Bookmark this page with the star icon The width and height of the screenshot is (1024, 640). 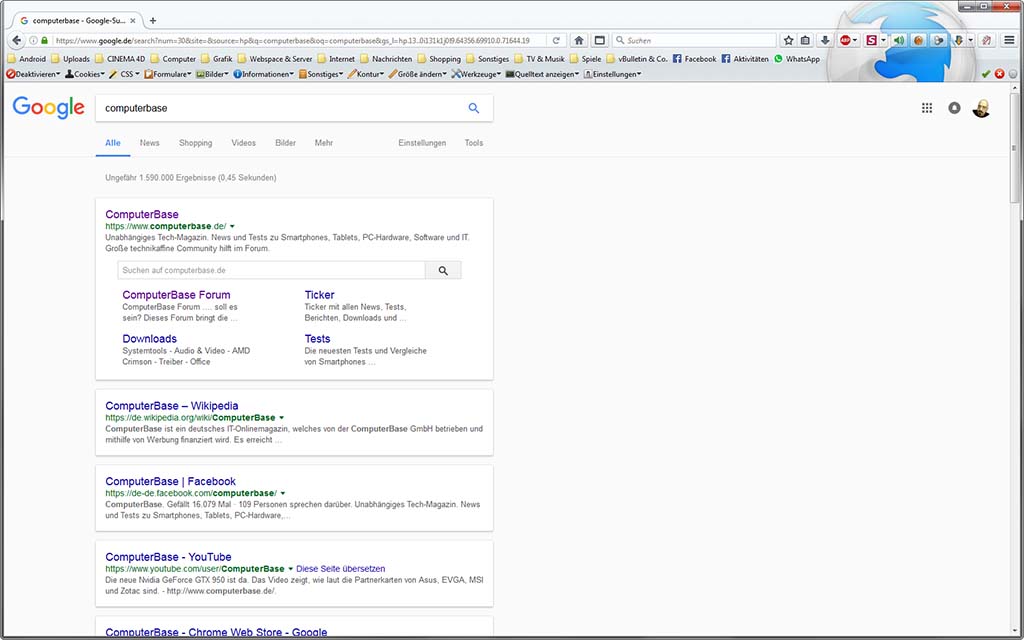pyautogui.click(x=788, y=40)
